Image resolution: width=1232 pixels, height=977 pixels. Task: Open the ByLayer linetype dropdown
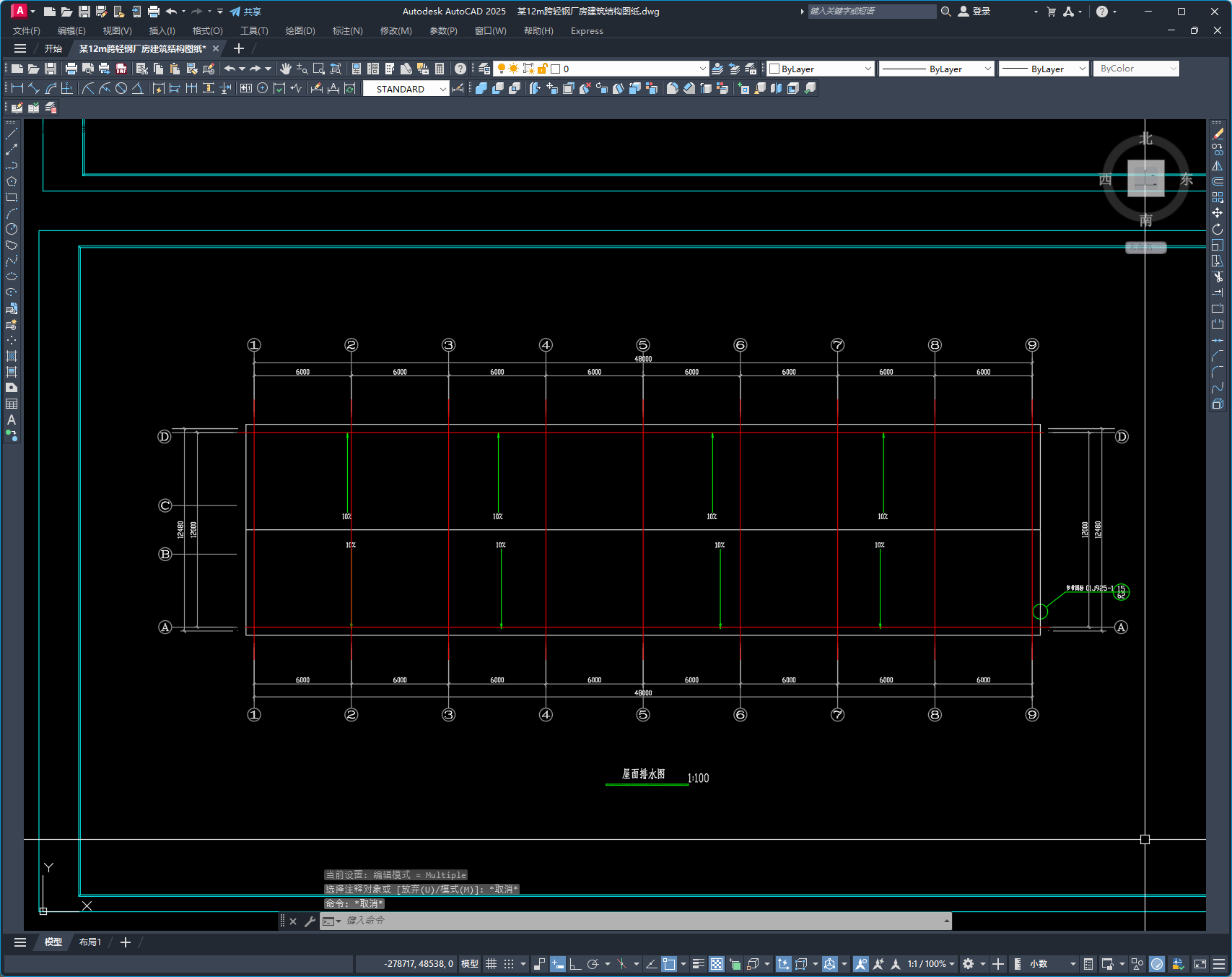tap(937, 69)
